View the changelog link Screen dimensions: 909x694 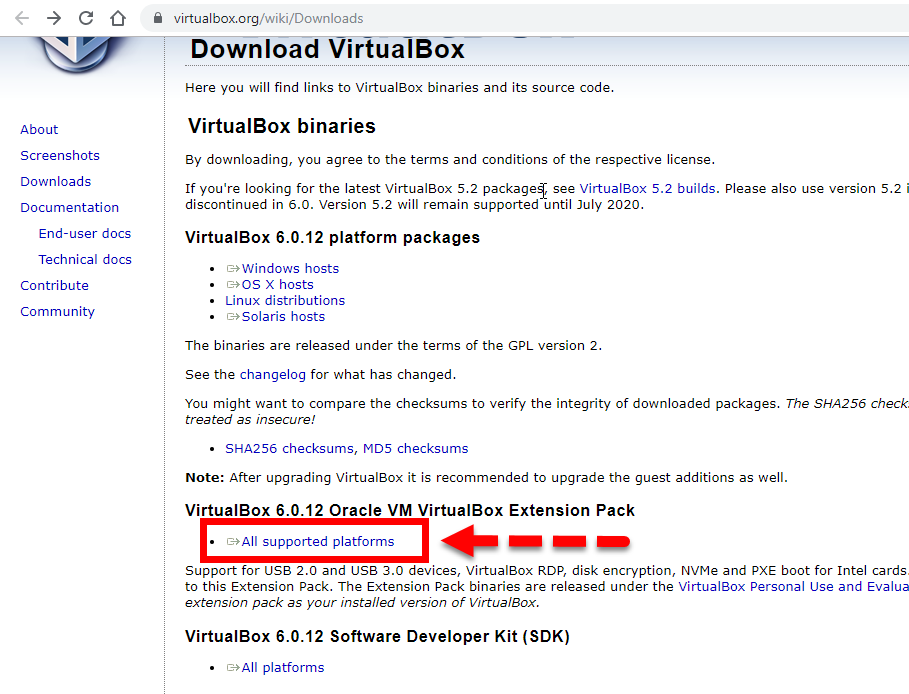pyautogui.click(x=272, y=374)
